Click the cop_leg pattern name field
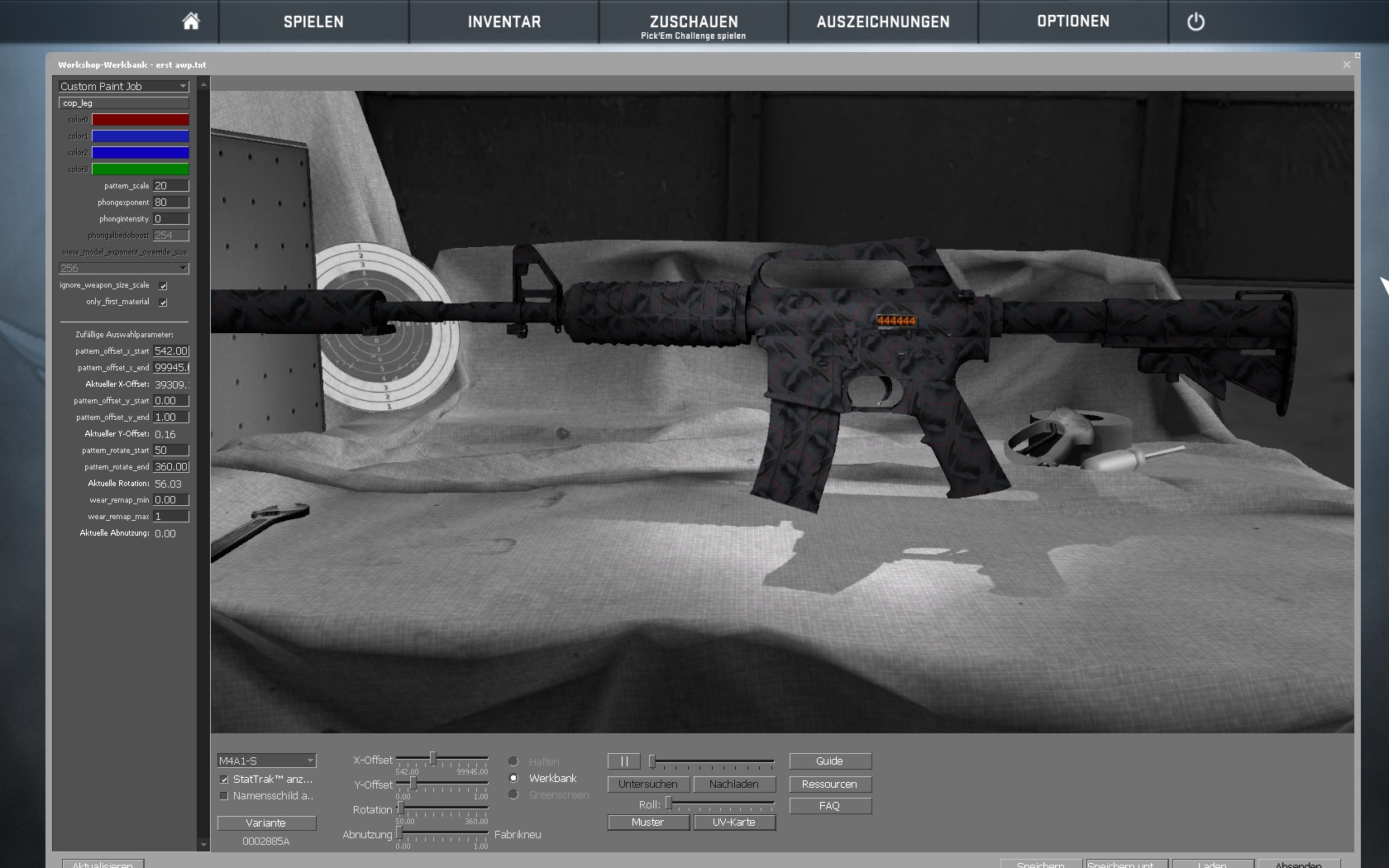This screenshot has height=868, width=1389. (124, 103)
